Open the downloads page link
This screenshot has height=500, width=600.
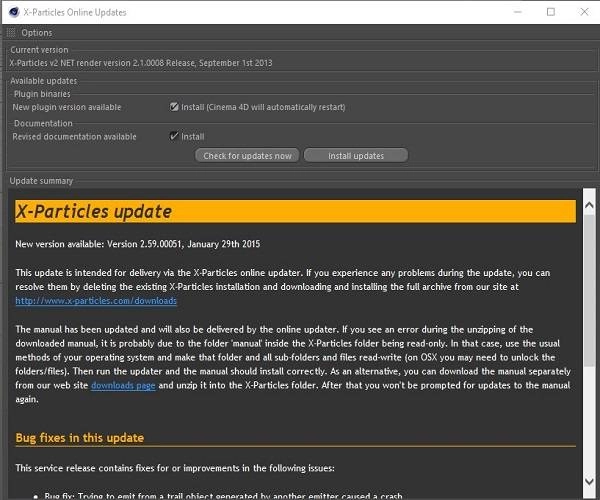123,385
